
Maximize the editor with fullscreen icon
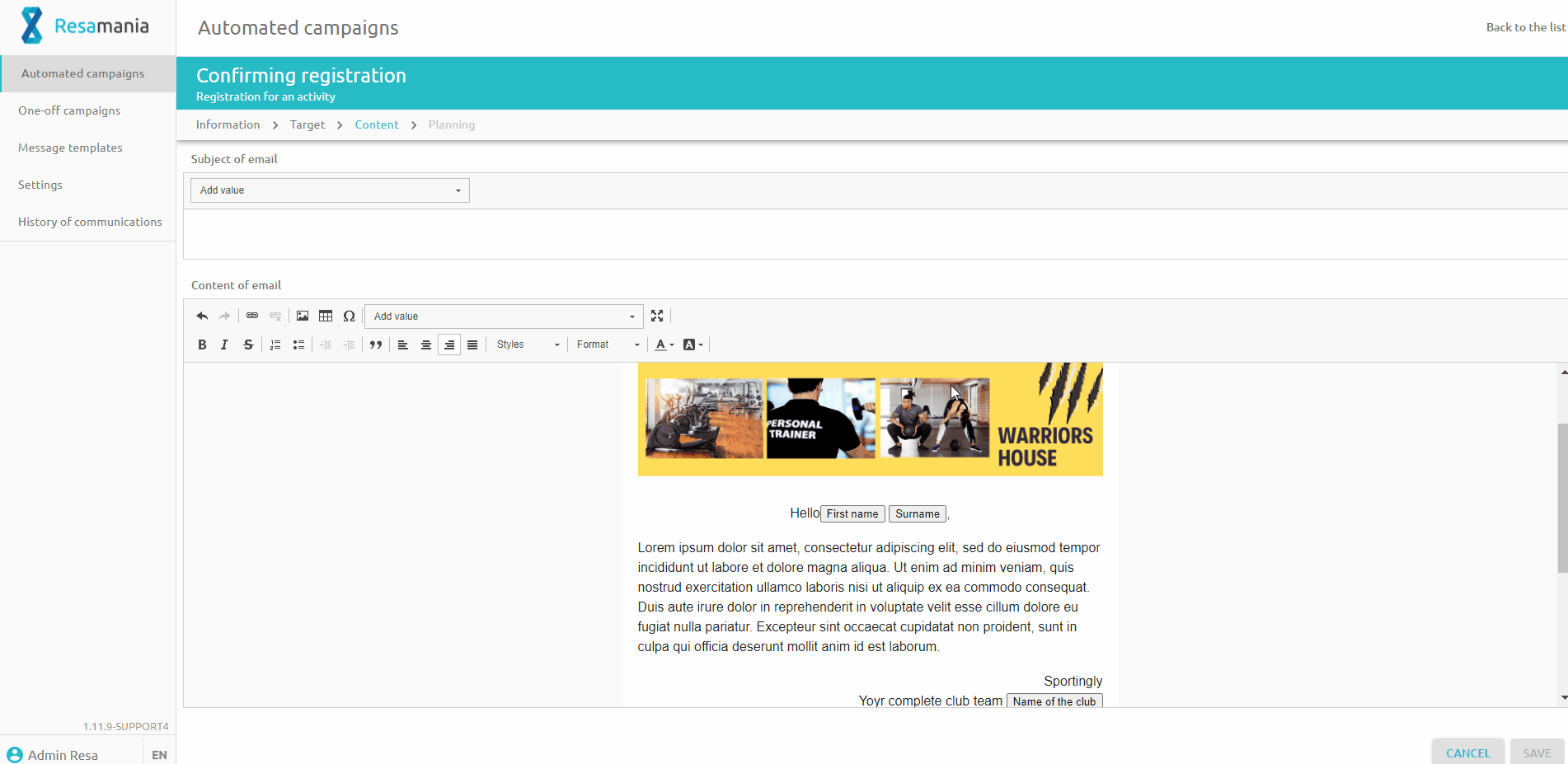[657, 316]
